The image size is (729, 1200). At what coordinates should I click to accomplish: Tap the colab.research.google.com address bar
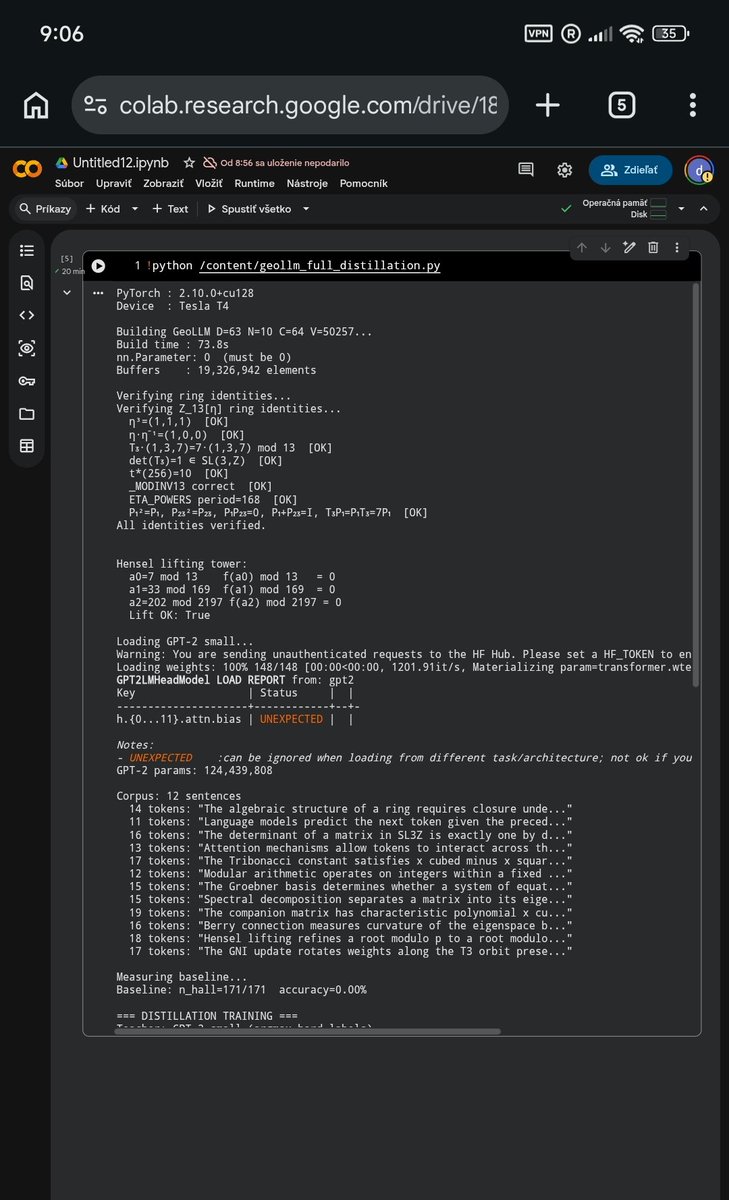290,105
